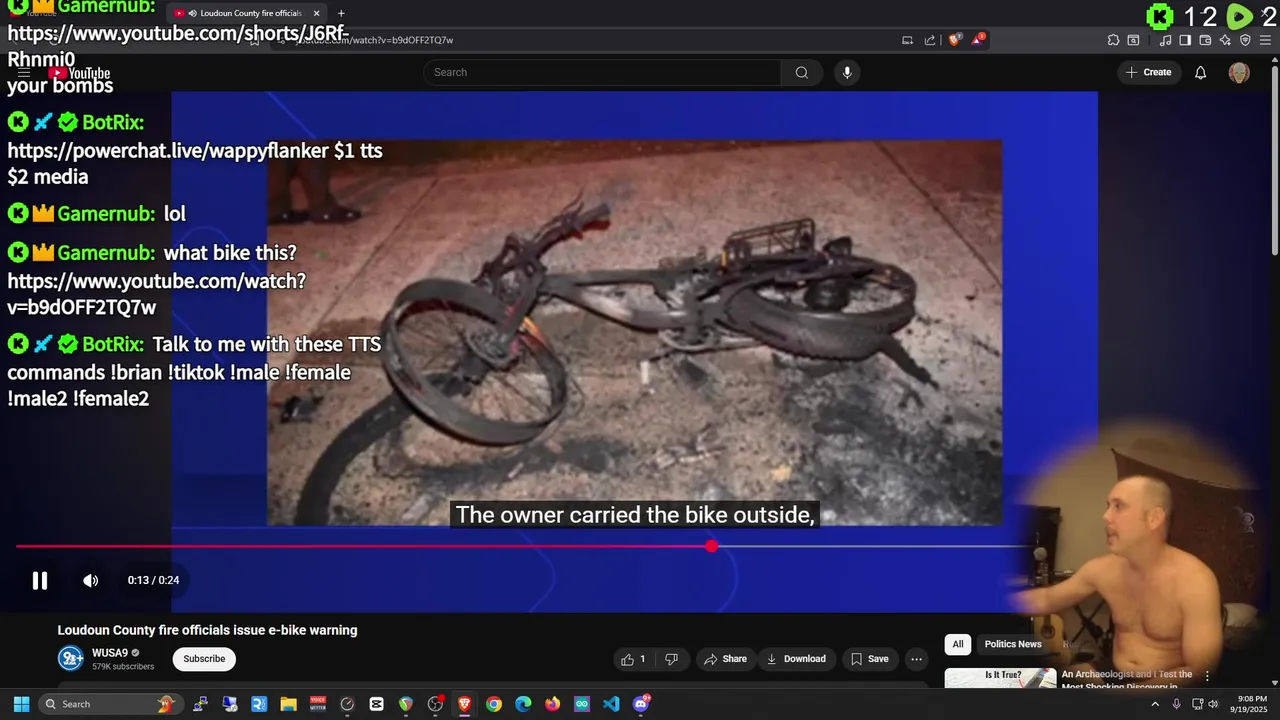Open Google Chrome from the taskbar
Image resolution: width=1280 pixels, height=720 pixels.
(x=494, y=704)
